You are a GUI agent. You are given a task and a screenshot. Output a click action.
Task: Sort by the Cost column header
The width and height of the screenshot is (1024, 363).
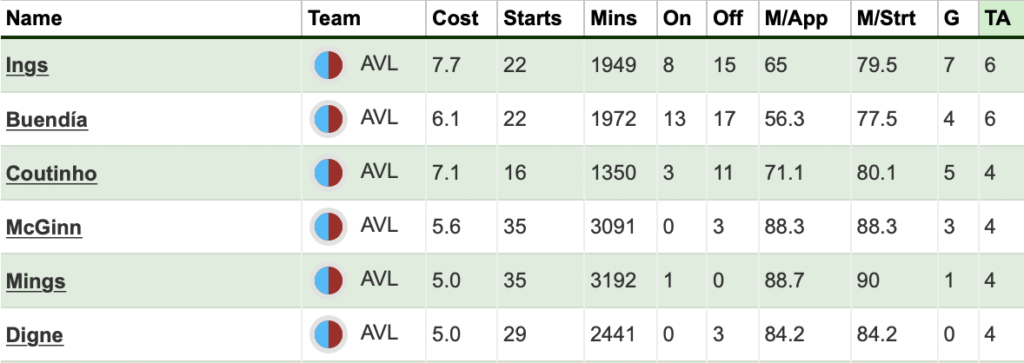point(455,18)
